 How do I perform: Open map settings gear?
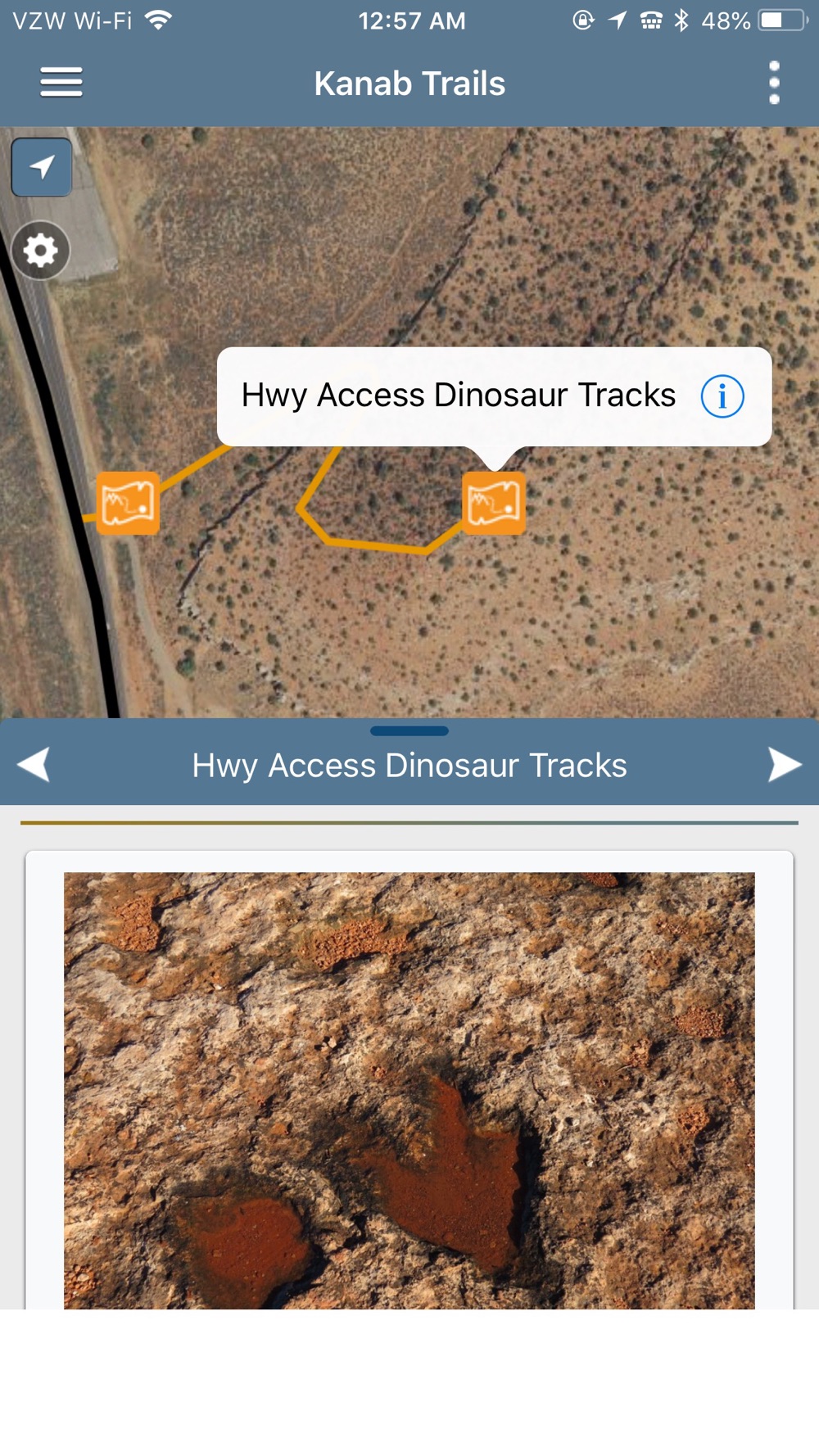click(40, 250)
